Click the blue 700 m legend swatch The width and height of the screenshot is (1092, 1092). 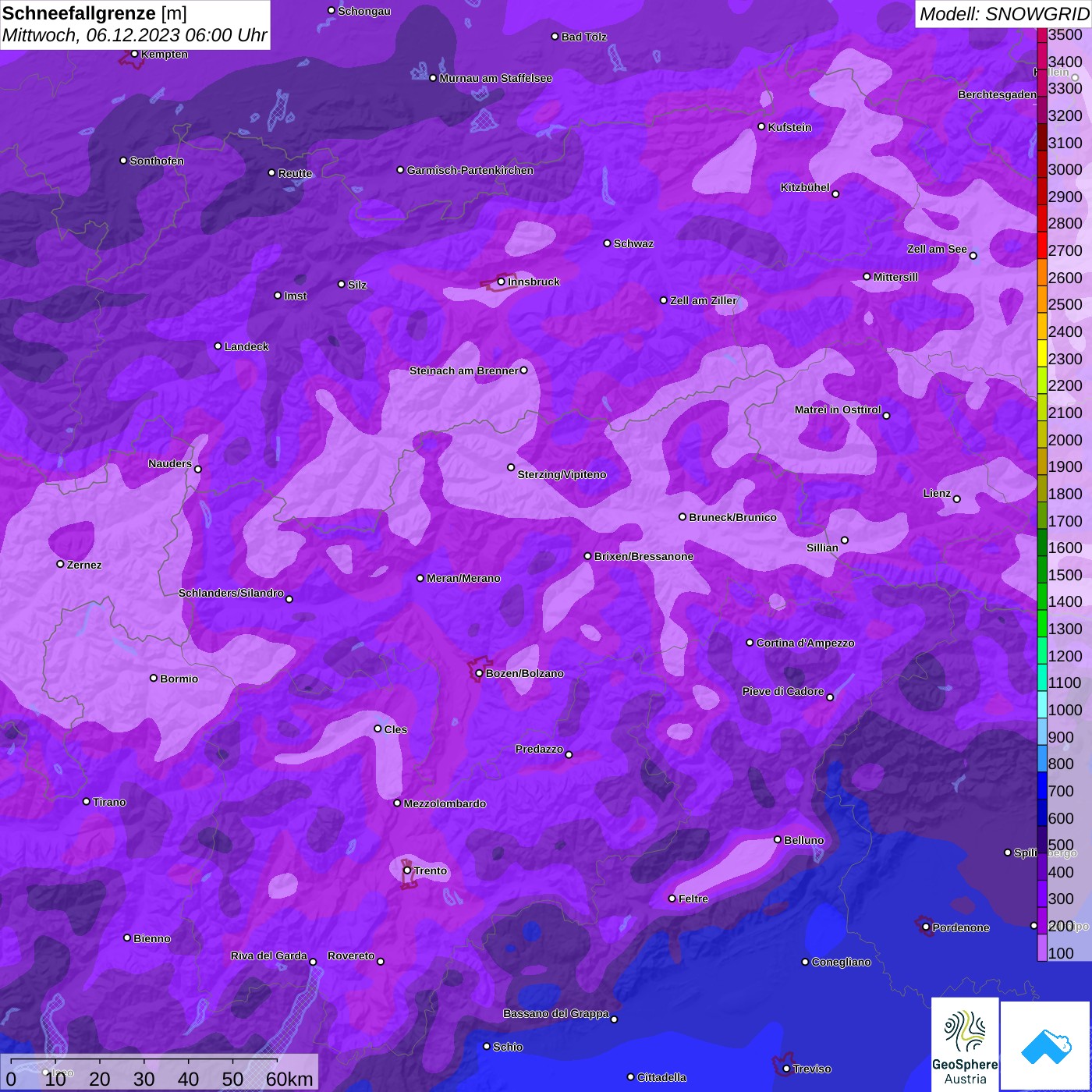[x=1042, y=785]
